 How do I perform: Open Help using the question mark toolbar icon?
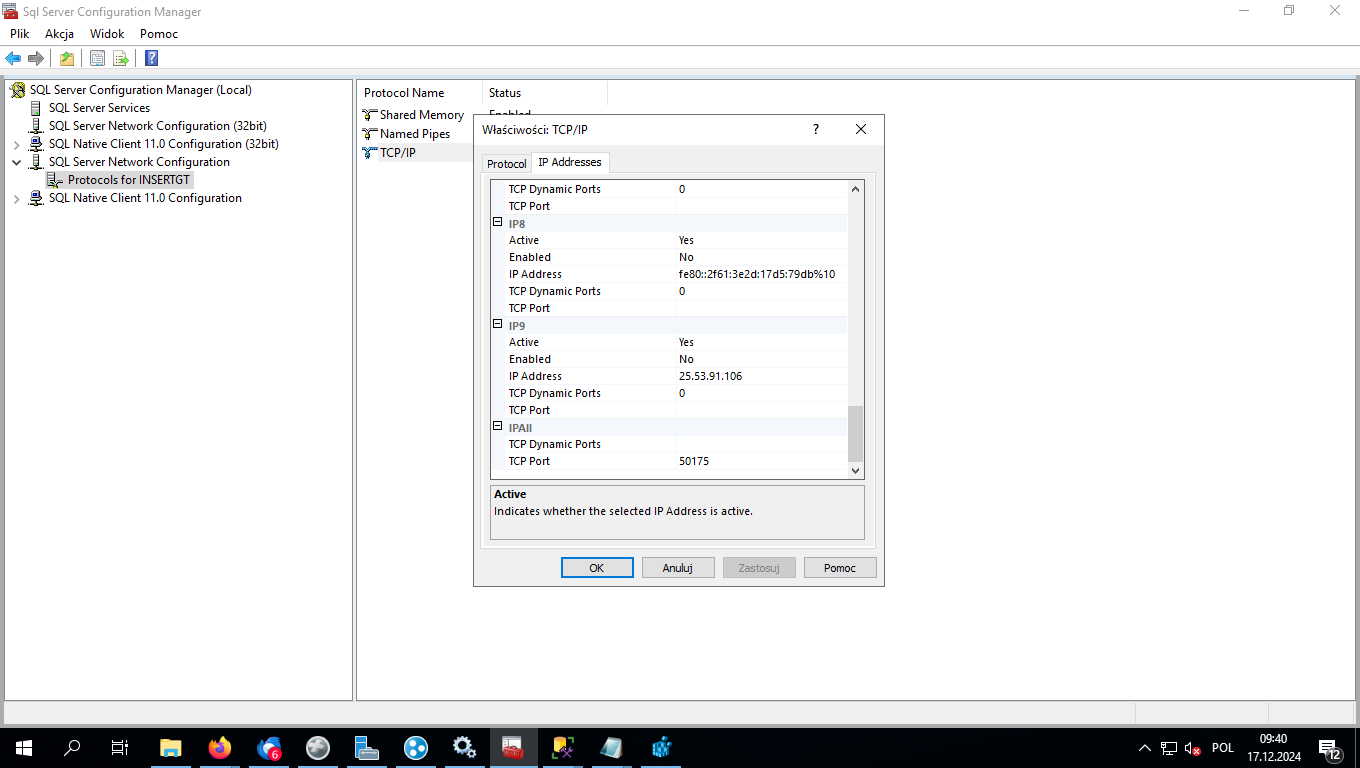point(150,57)
